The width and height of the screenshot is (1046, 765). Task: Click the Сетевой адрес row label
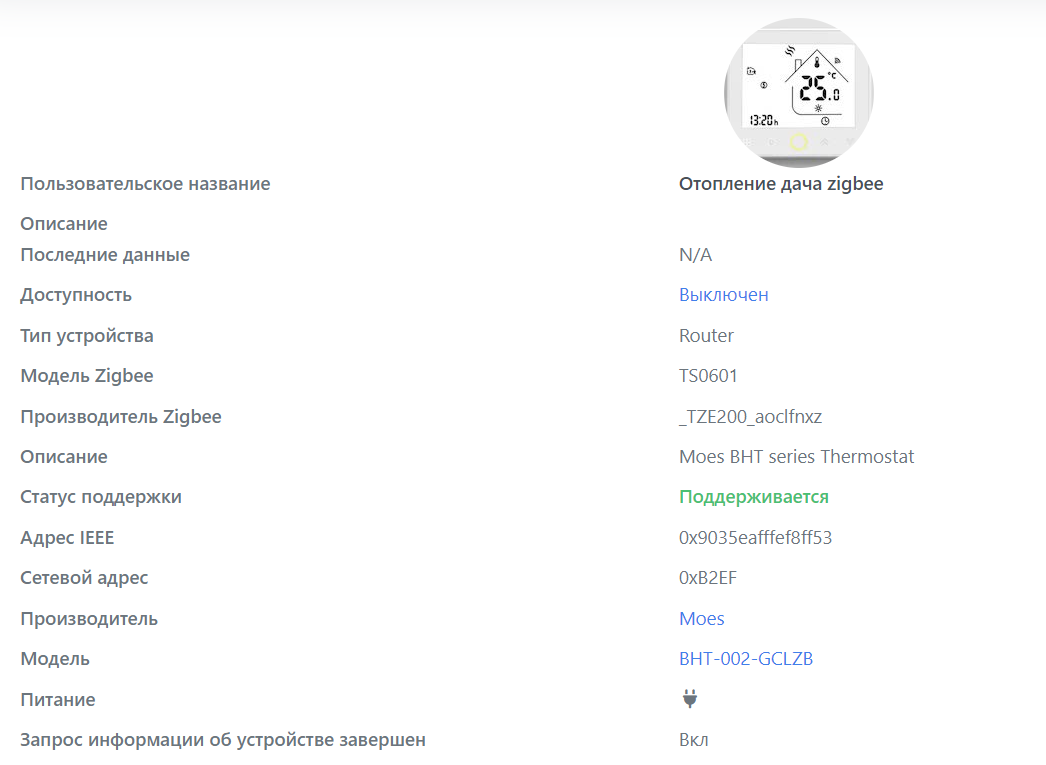[86, 577]
